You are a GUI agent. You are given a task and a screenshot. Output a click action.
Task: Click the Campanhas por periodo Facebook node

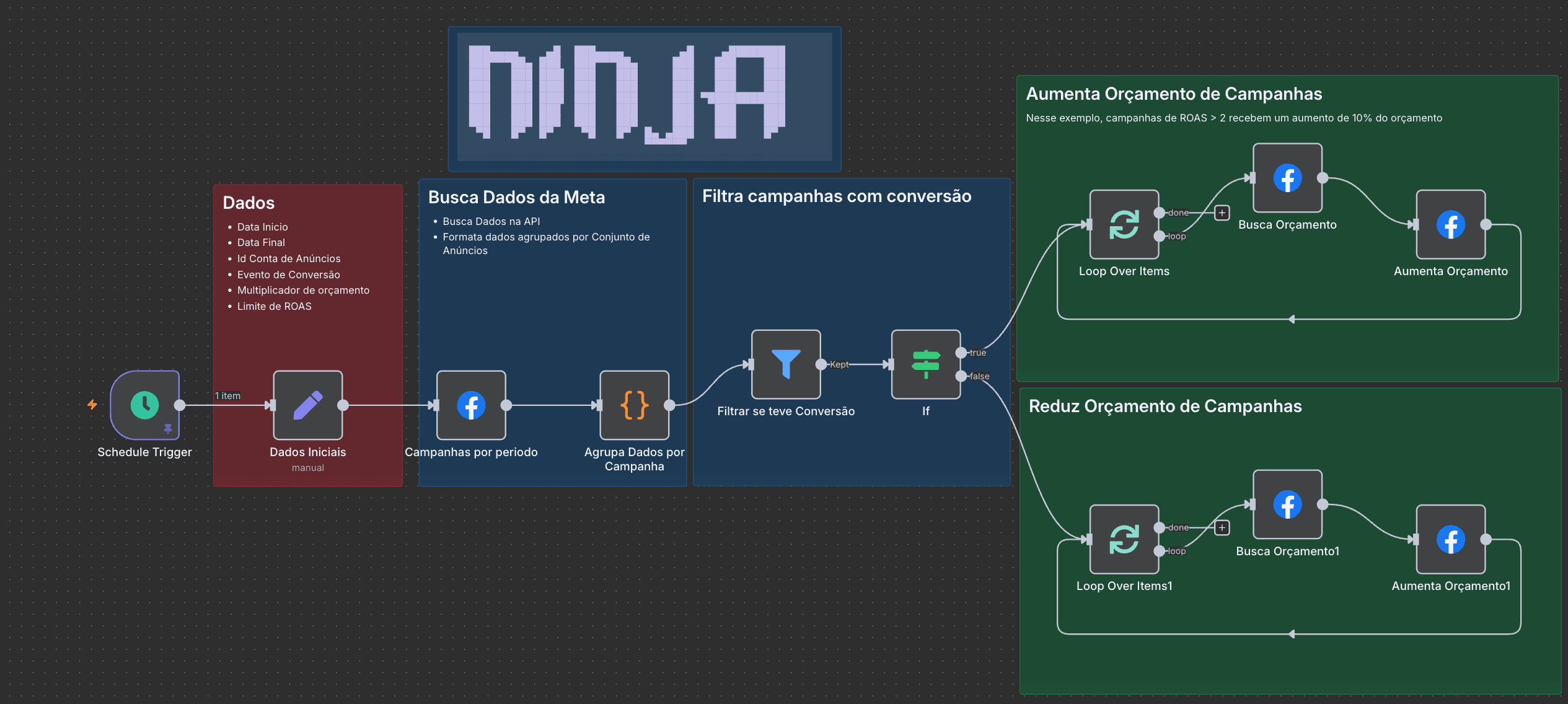point(471,406)
